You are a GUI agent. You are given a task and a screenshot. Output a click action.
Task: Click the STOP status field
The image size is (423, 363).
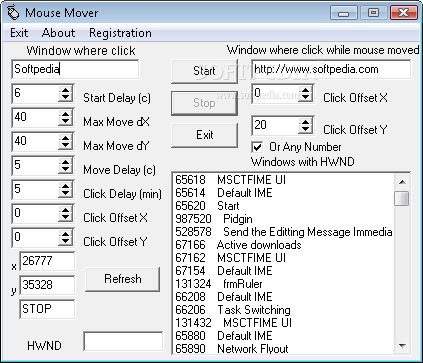[47, 309]
